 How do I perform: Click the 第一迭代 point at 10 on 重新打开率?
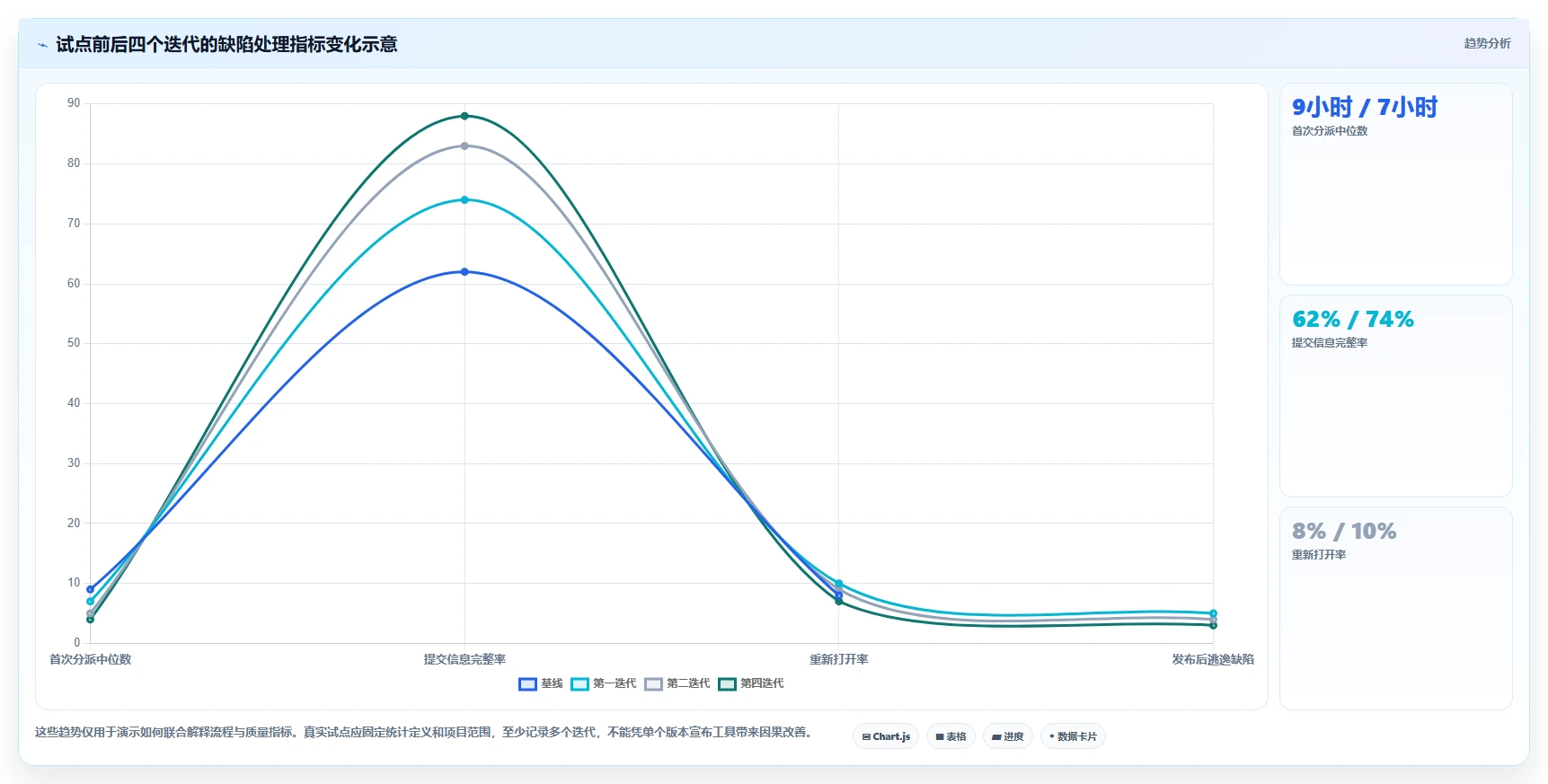(839, 584)
